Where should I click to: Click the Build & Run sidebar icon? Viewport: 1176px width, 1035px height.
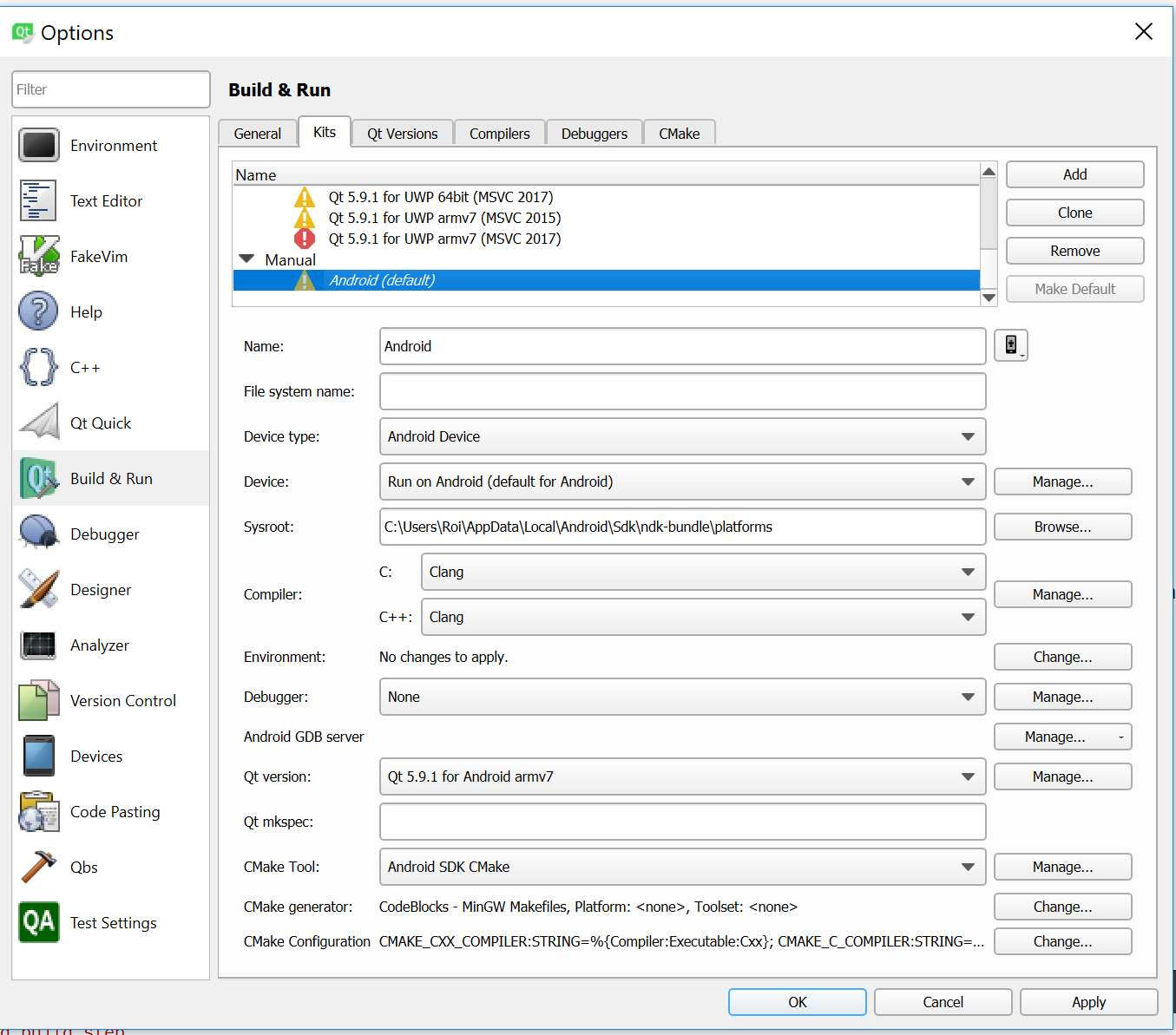[x=39, y=479]
